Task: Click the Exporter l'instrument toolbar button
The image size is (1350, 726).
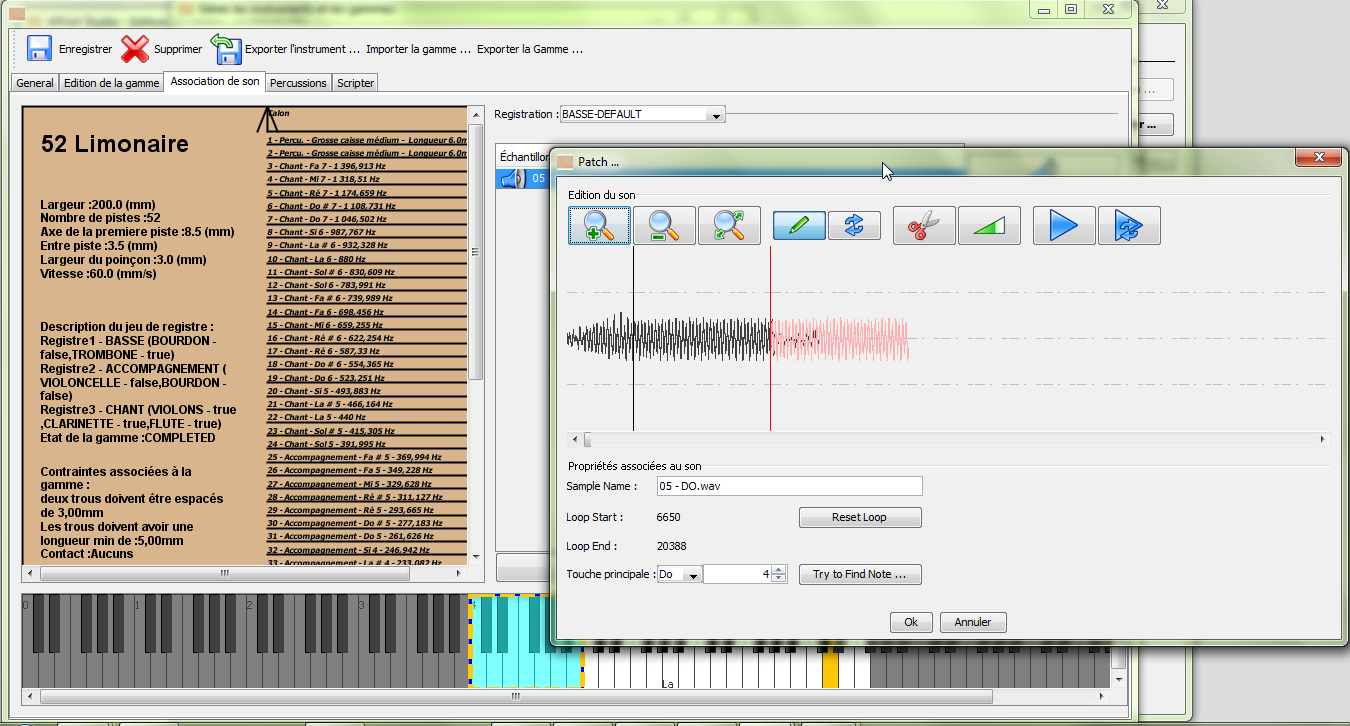Action: [285, 49]
